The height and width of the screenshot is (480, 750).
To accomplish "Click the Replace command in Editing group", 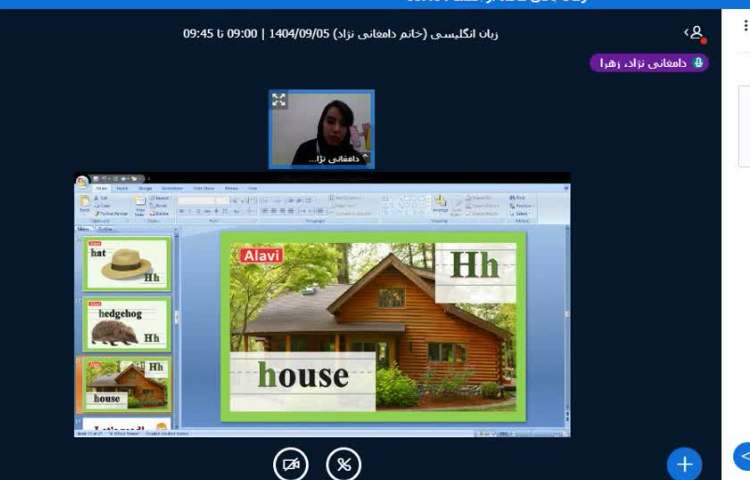I will click(521, 206).
